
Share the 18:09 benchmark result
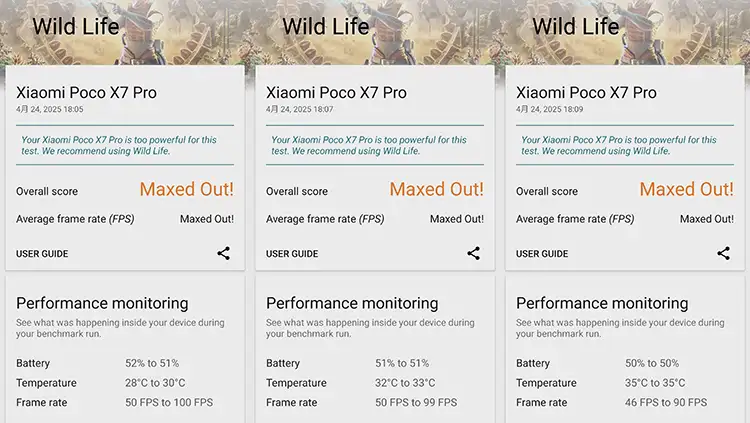(723, 253)
